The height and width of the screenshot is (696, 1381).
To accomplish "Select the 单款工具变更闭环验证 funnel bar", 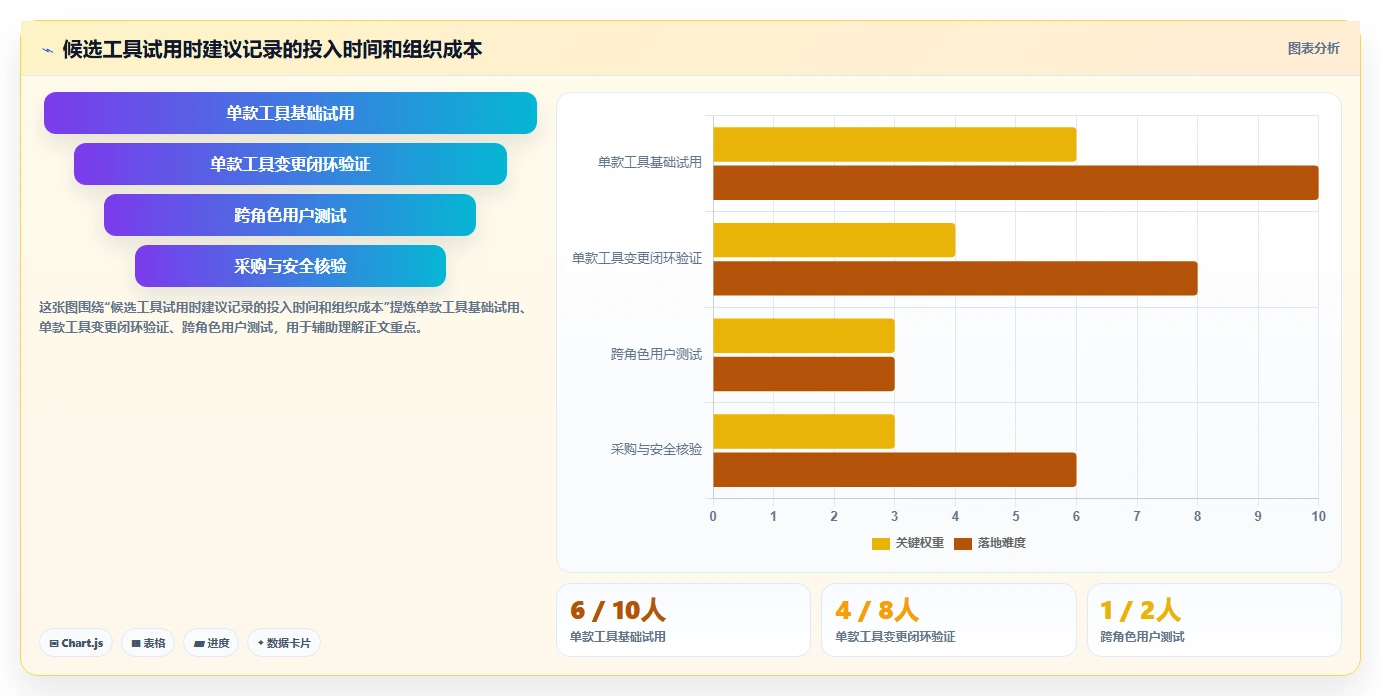I will [x=290, y=164].
